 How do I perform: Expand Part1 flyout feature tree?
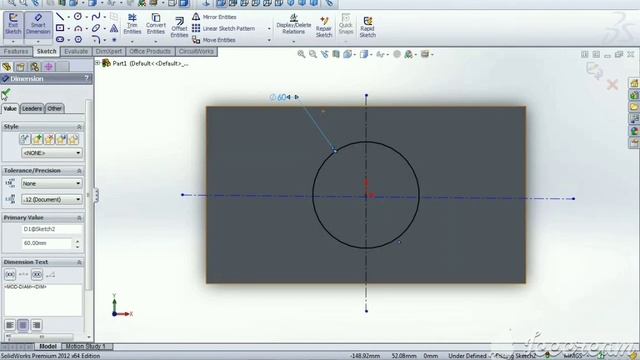click(x=98, y=63)
